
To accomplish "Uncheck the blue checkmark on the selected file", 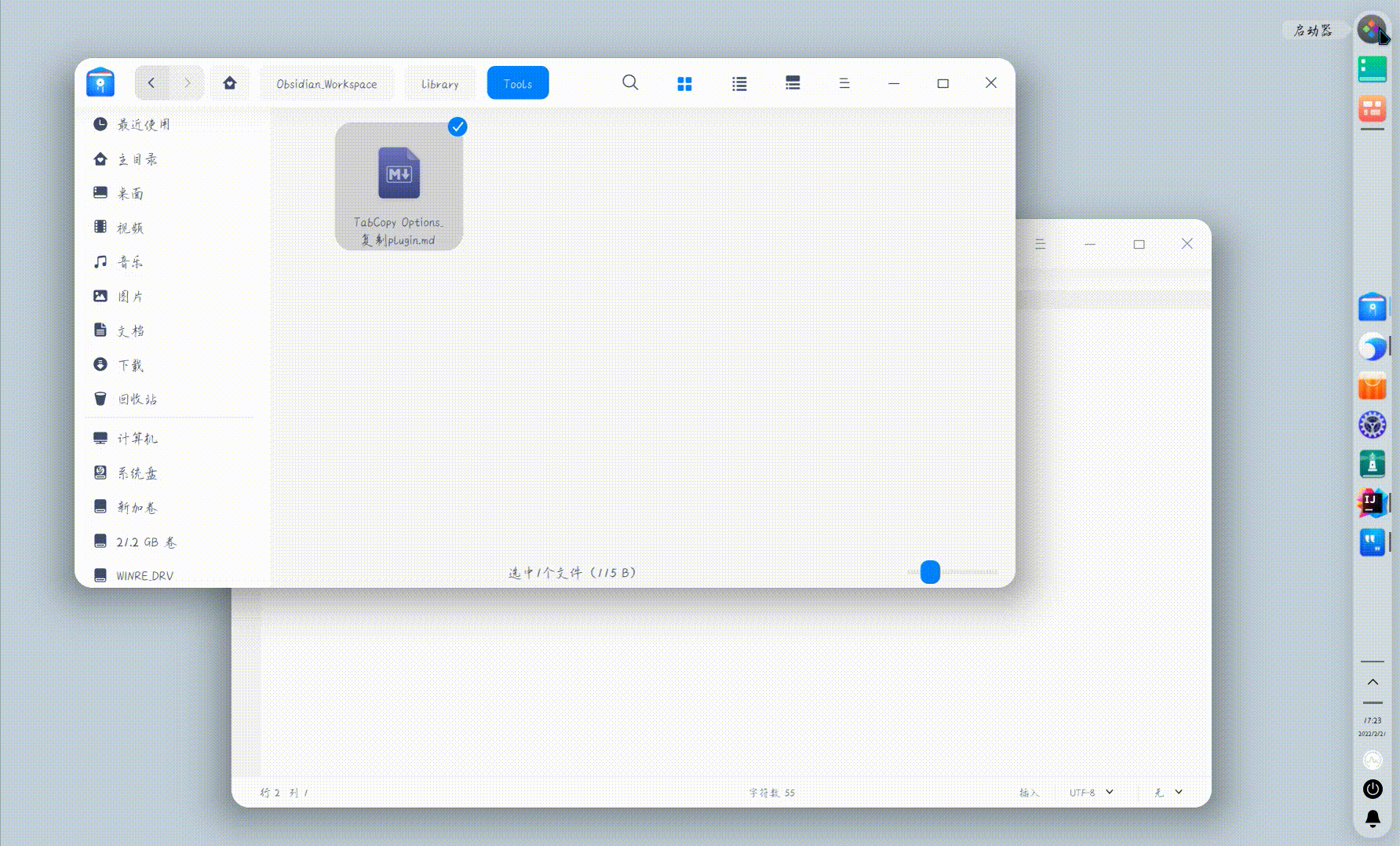I will (x=458, y=126).
